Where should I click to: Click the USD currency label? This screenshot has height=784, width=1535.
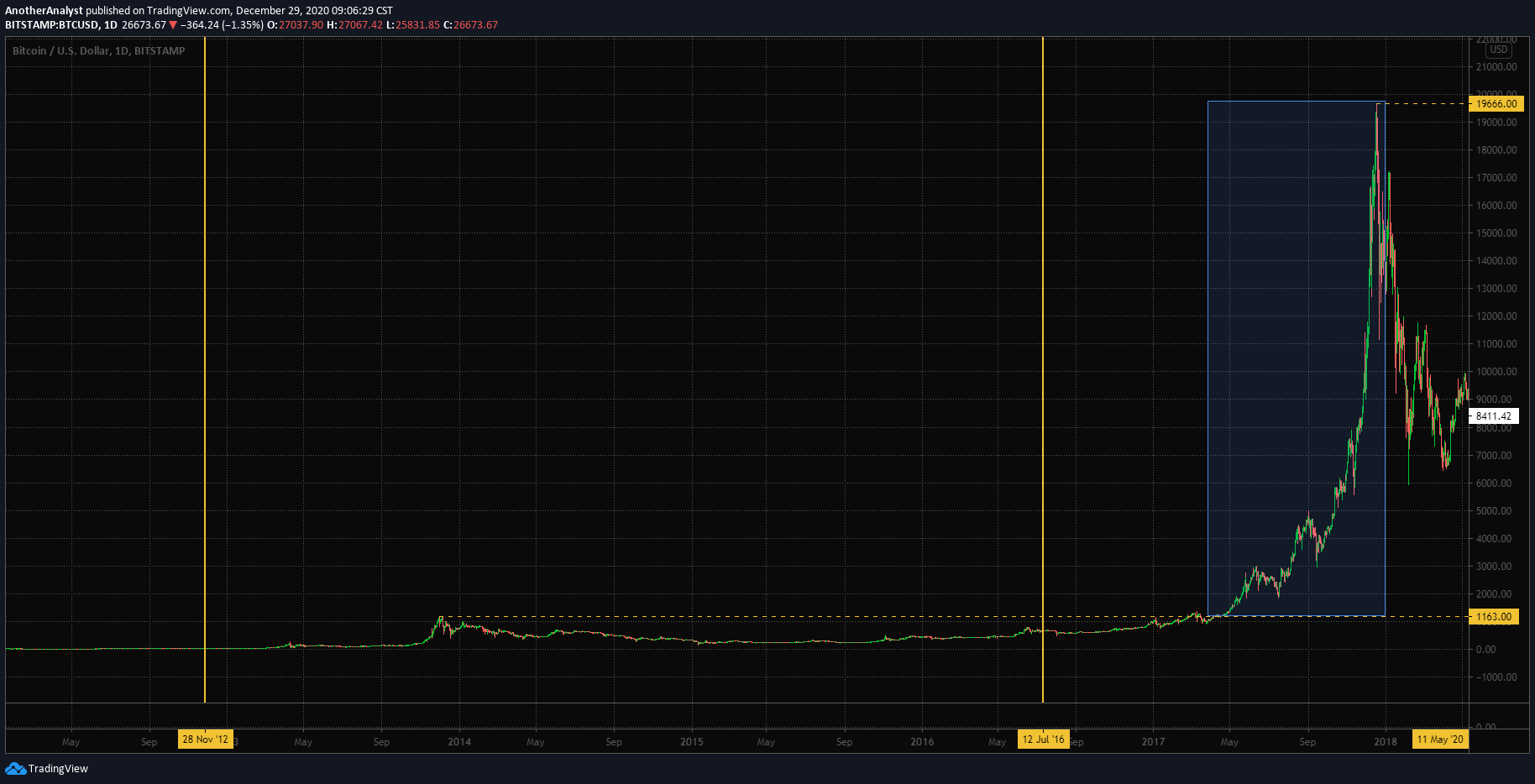coord(1499,50)
